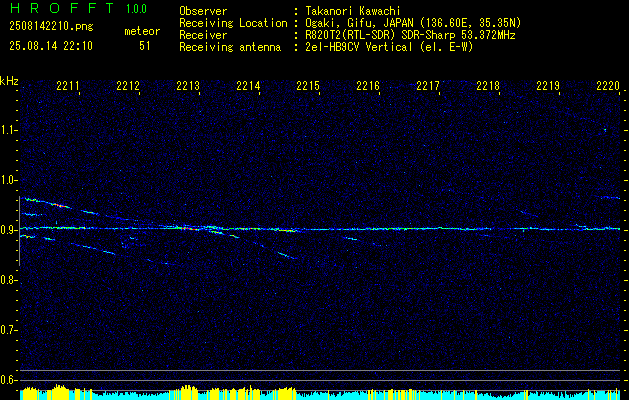Screen dimensions: 629x400
Task: Click the HROFFT program title
Action: coord(63,8)
